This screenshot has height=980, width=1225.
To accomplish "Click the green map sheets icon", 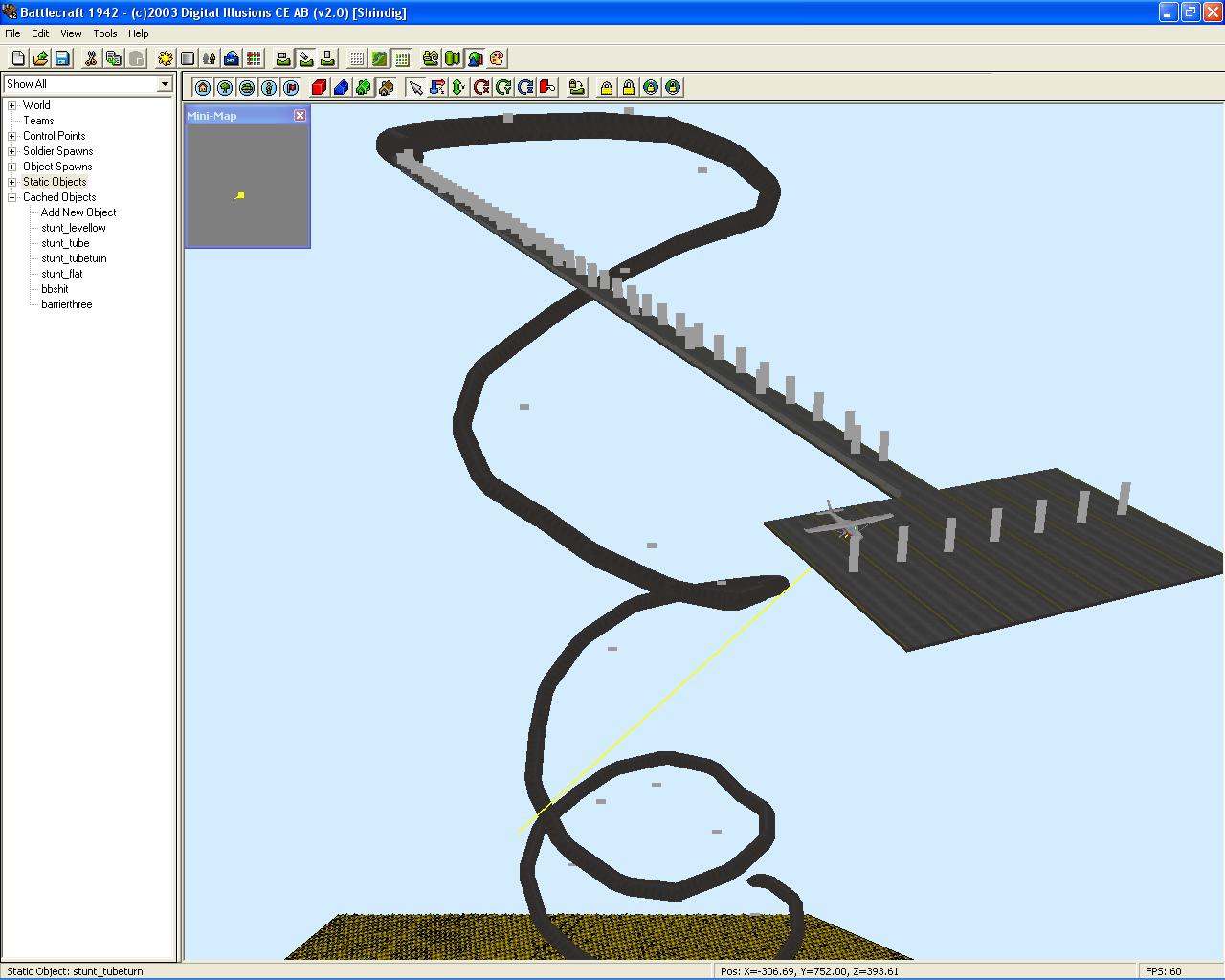I will [x=453, y=58].
